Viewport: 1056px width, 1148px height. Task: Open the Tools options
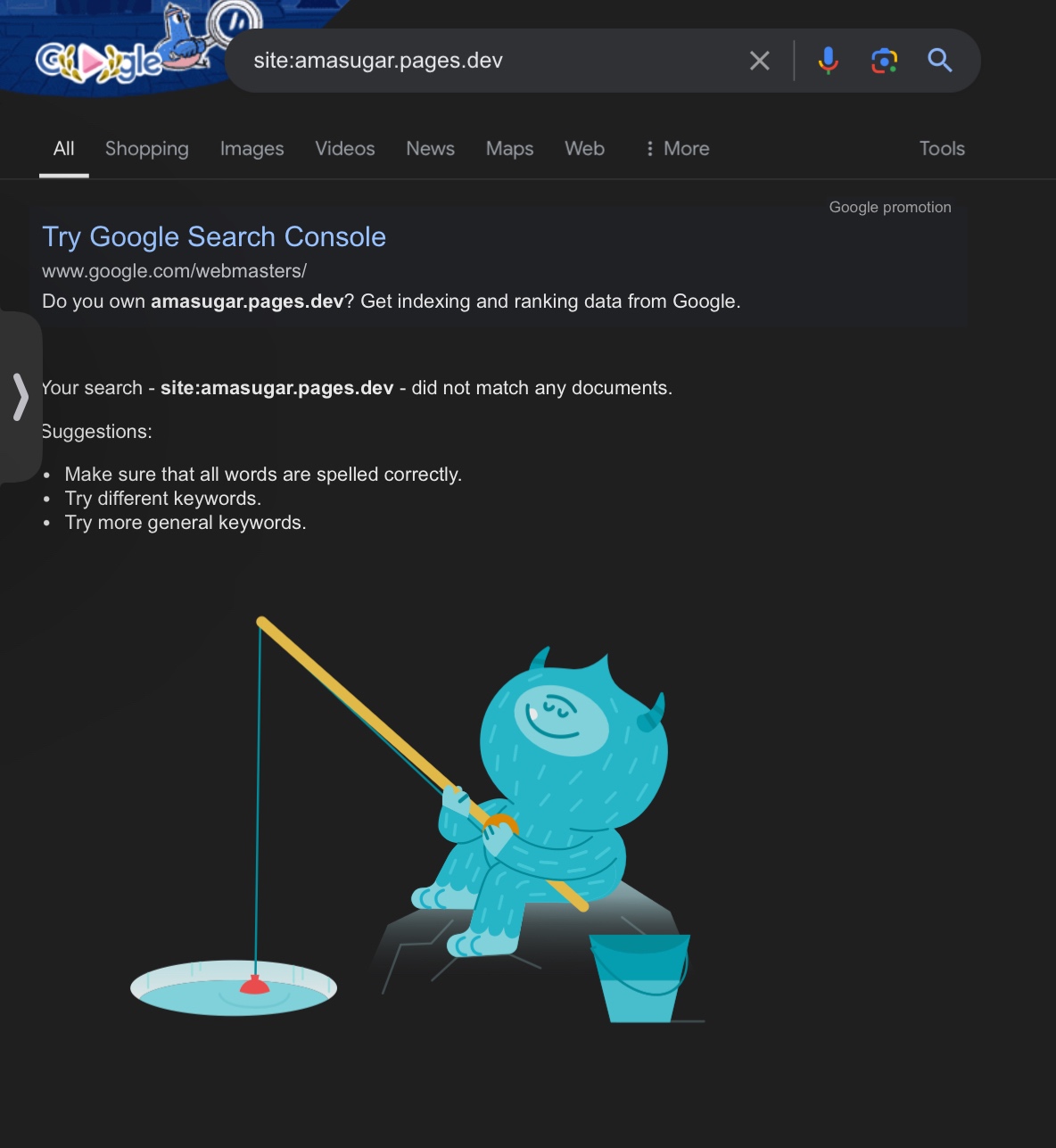pyautogui.click(x=942, y=149)
